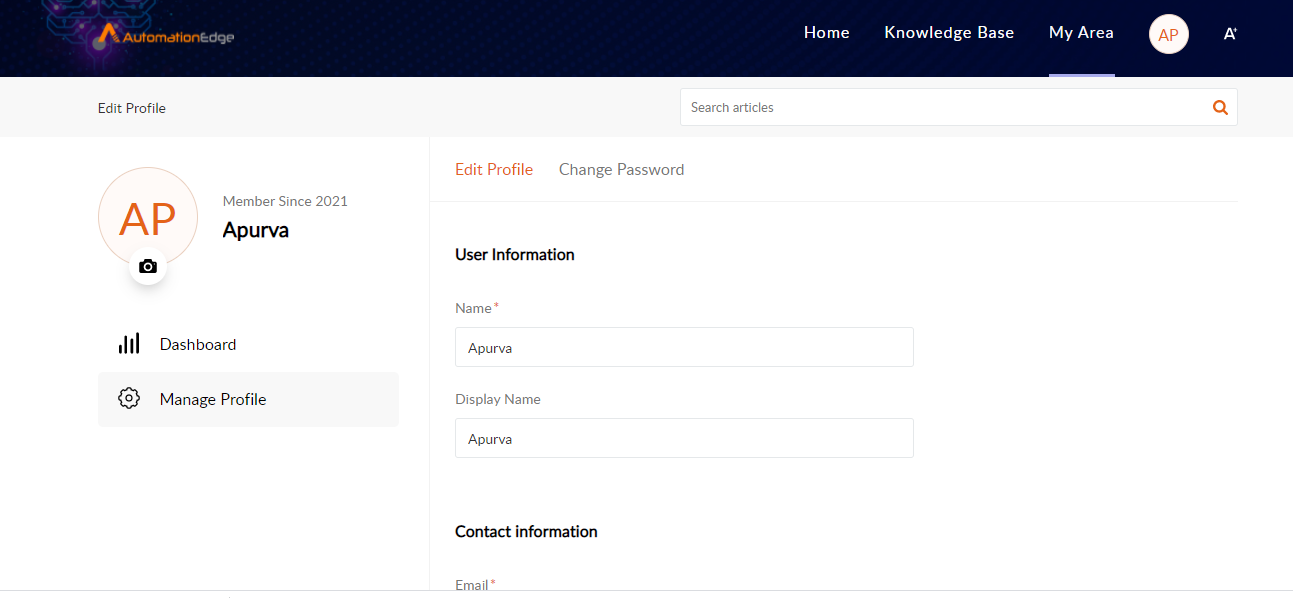The width and height of the screenshot is (1293, 598).
Task: Click the Edit Profile breadcrumb text
Action: [132, 108]
